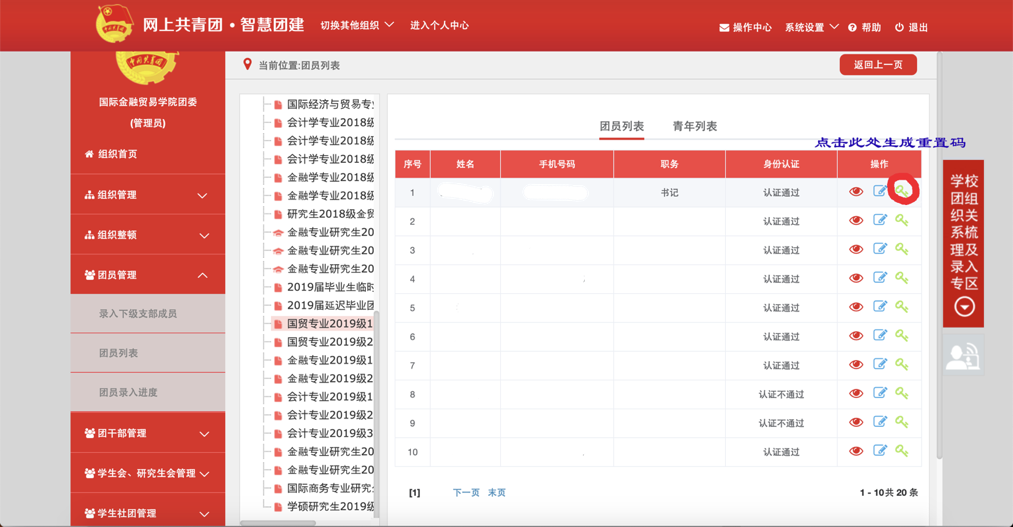The image size is (1013, 527).
Task: Click the organization tree vertical scrollbar
Action: tap(377, 400)
